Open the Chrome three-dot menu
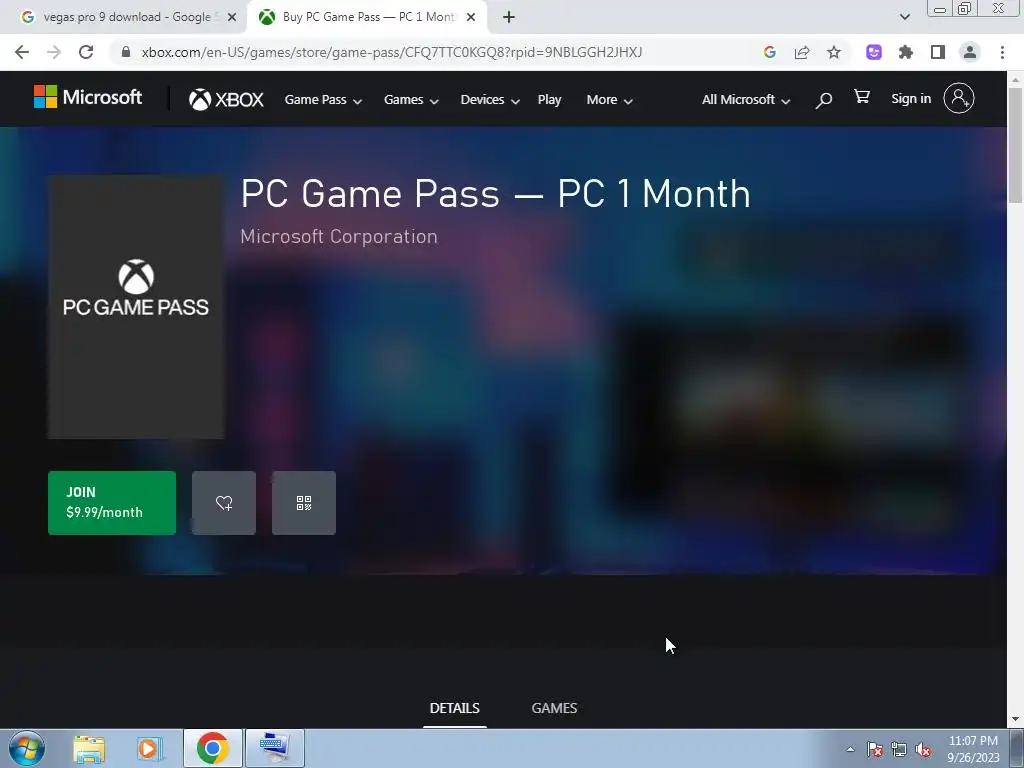 pos(1002,52)
